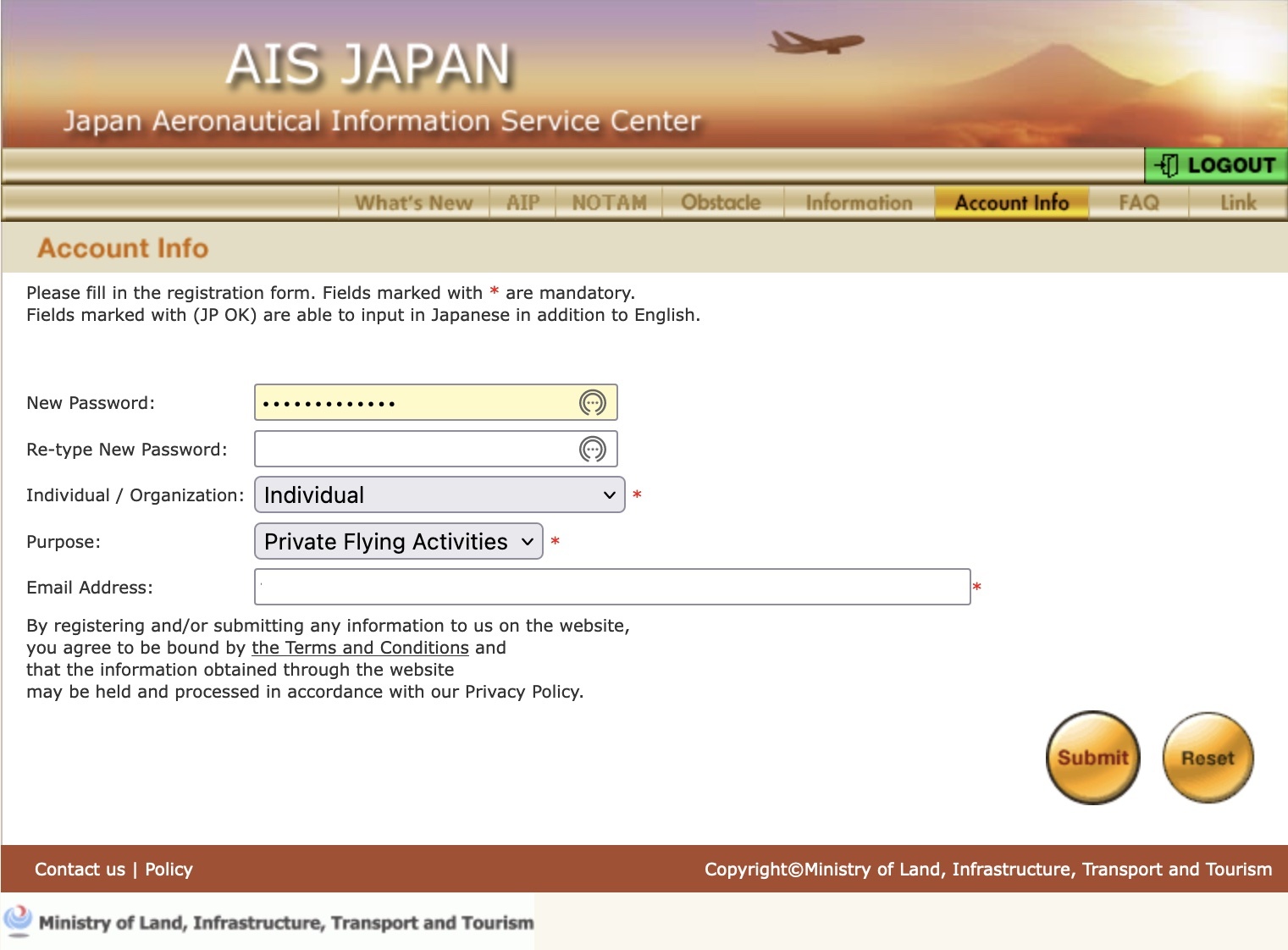Click the password manager icon in New Password field
1288x950 pixels.
[592, 403]
